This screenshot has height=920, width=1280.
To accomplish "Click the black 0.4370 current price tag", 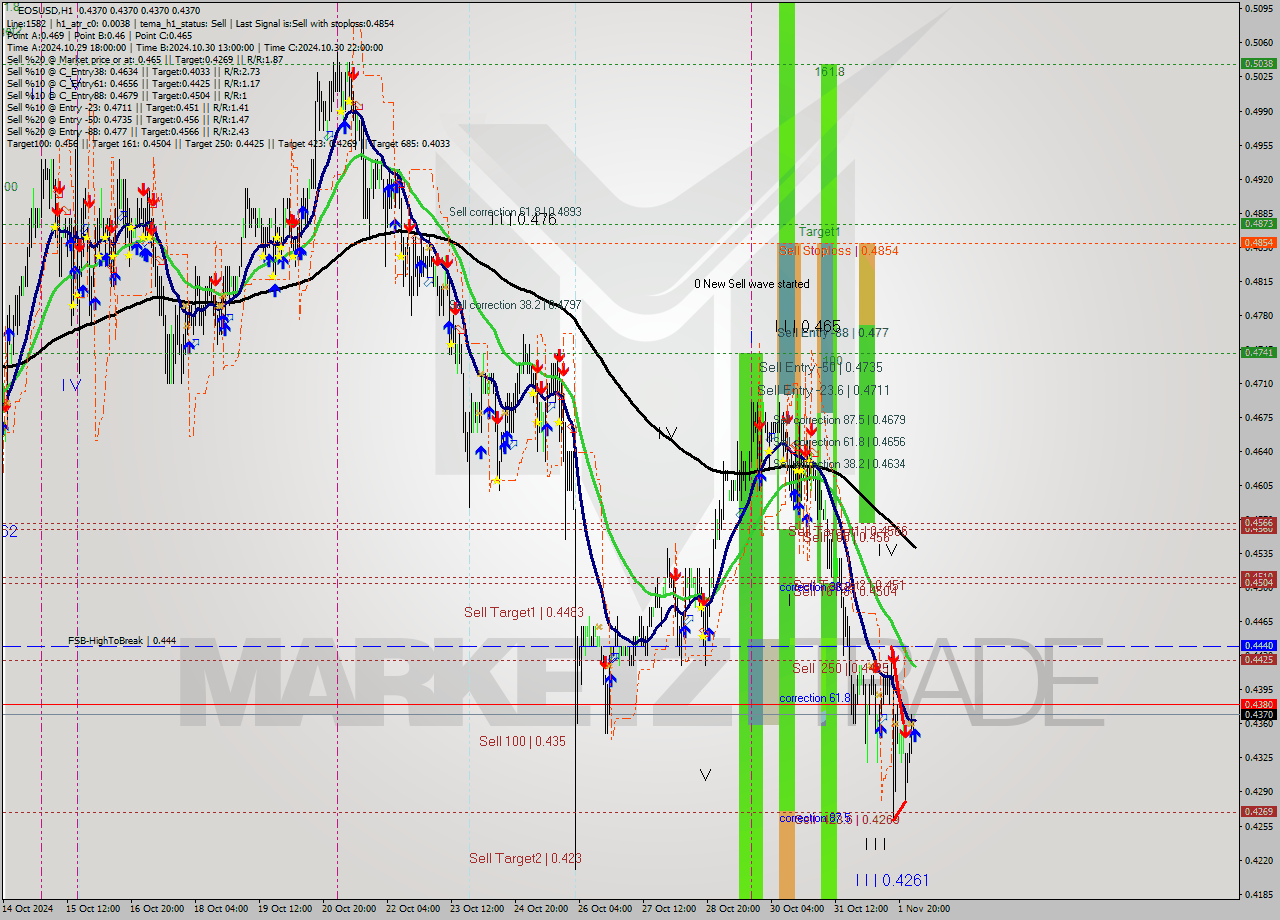I will click(1258, 714).
